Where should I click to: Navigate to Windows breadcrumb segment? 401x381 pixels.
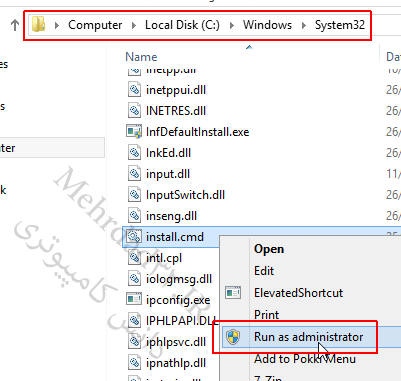pyautogui.click(x=267, y=25)
